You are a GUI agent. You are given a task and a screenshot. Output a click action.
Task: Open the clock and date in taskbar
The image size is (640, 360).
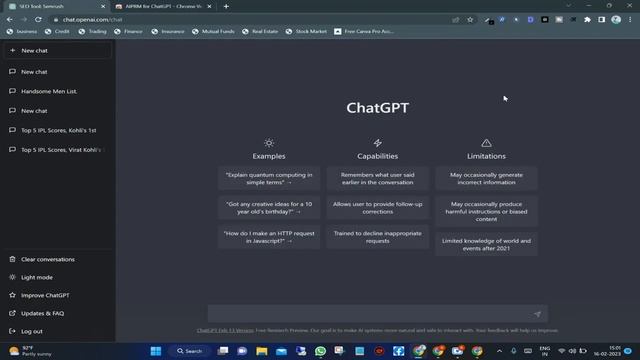click(x=607, y=351)
